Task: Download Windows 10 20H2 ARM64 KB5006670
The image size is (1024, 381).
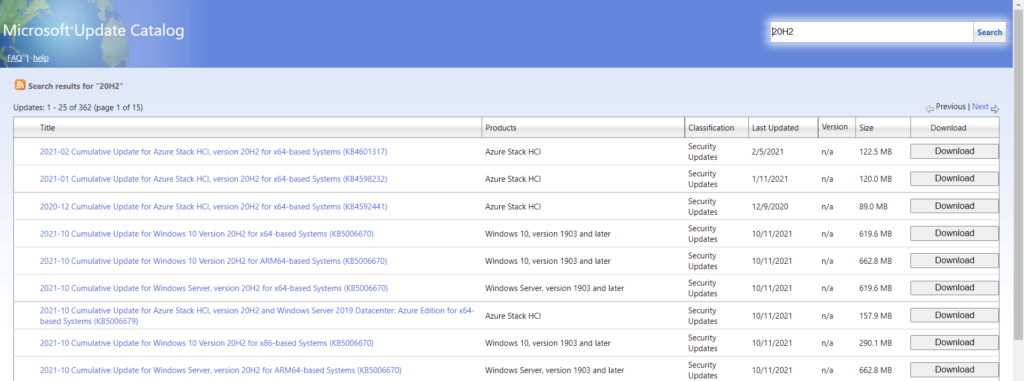Action: (954, 261)
